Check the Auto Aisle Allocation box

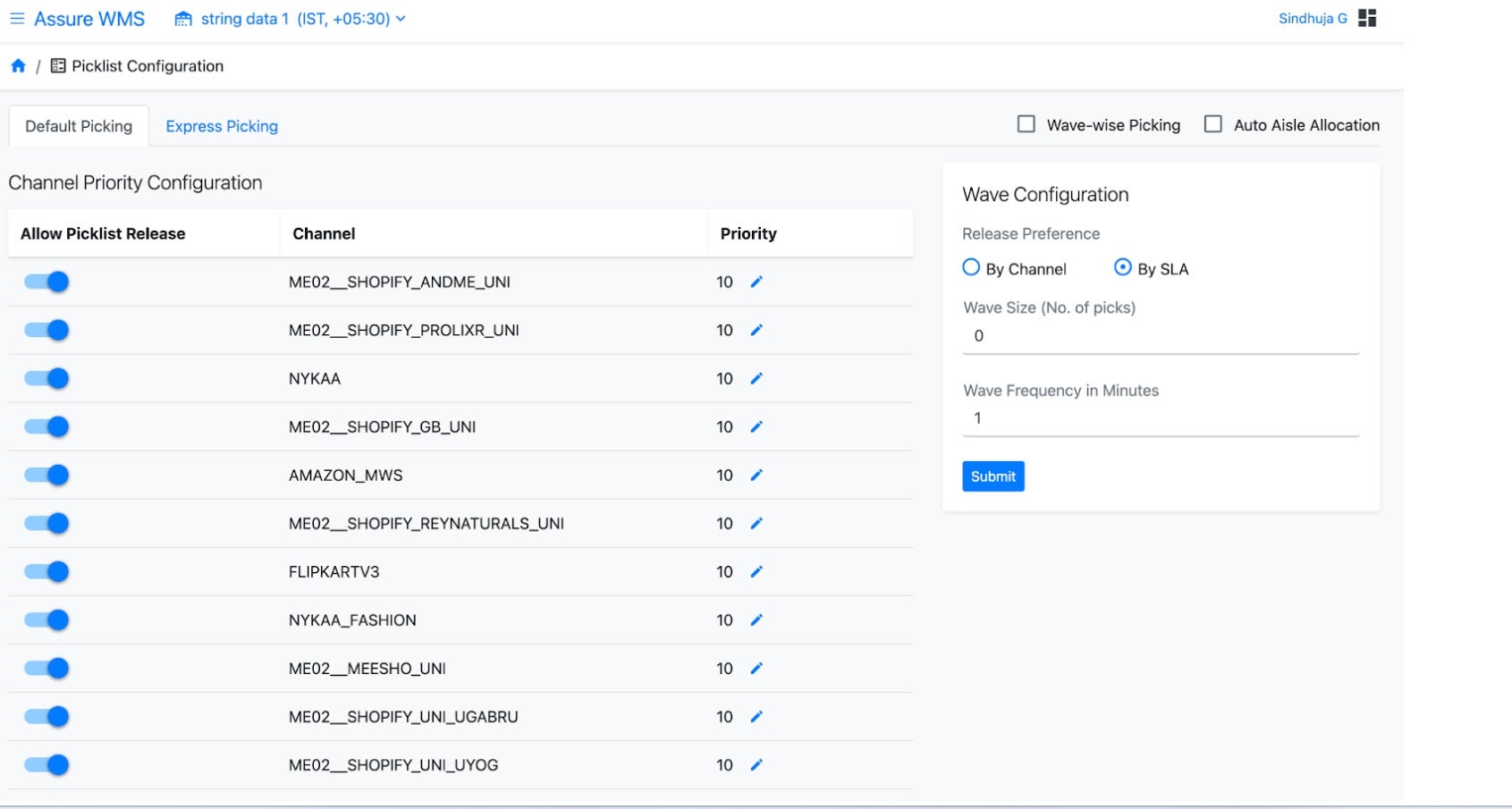[1212, 124]
